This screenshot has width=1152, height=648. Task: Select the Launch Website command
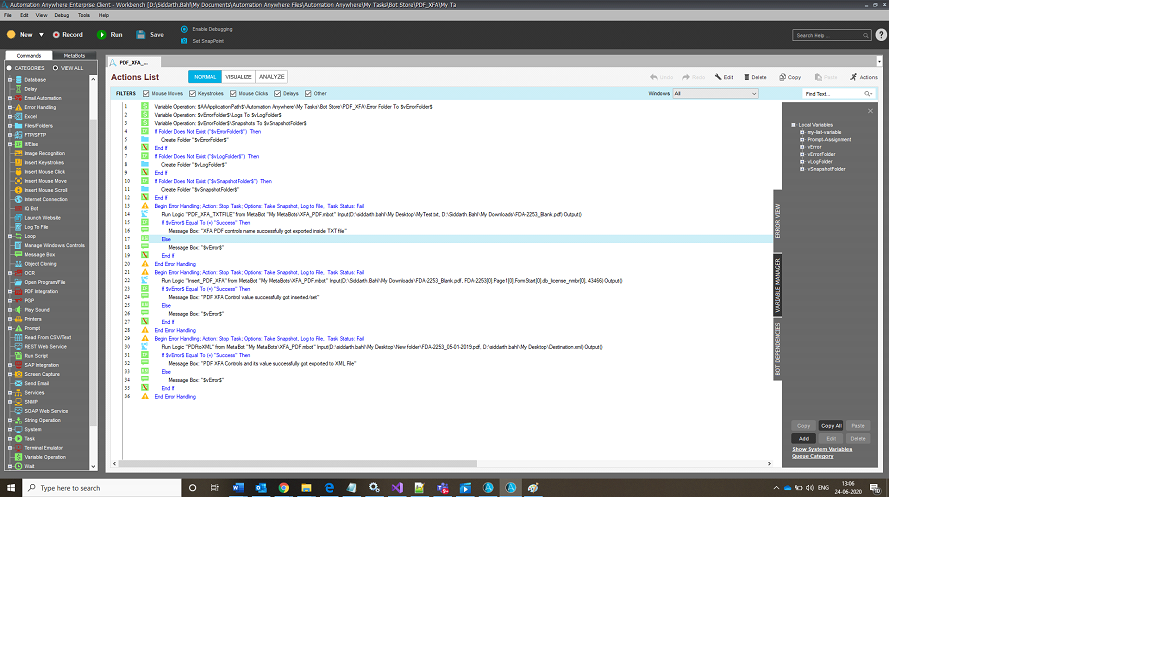[42, 217]
